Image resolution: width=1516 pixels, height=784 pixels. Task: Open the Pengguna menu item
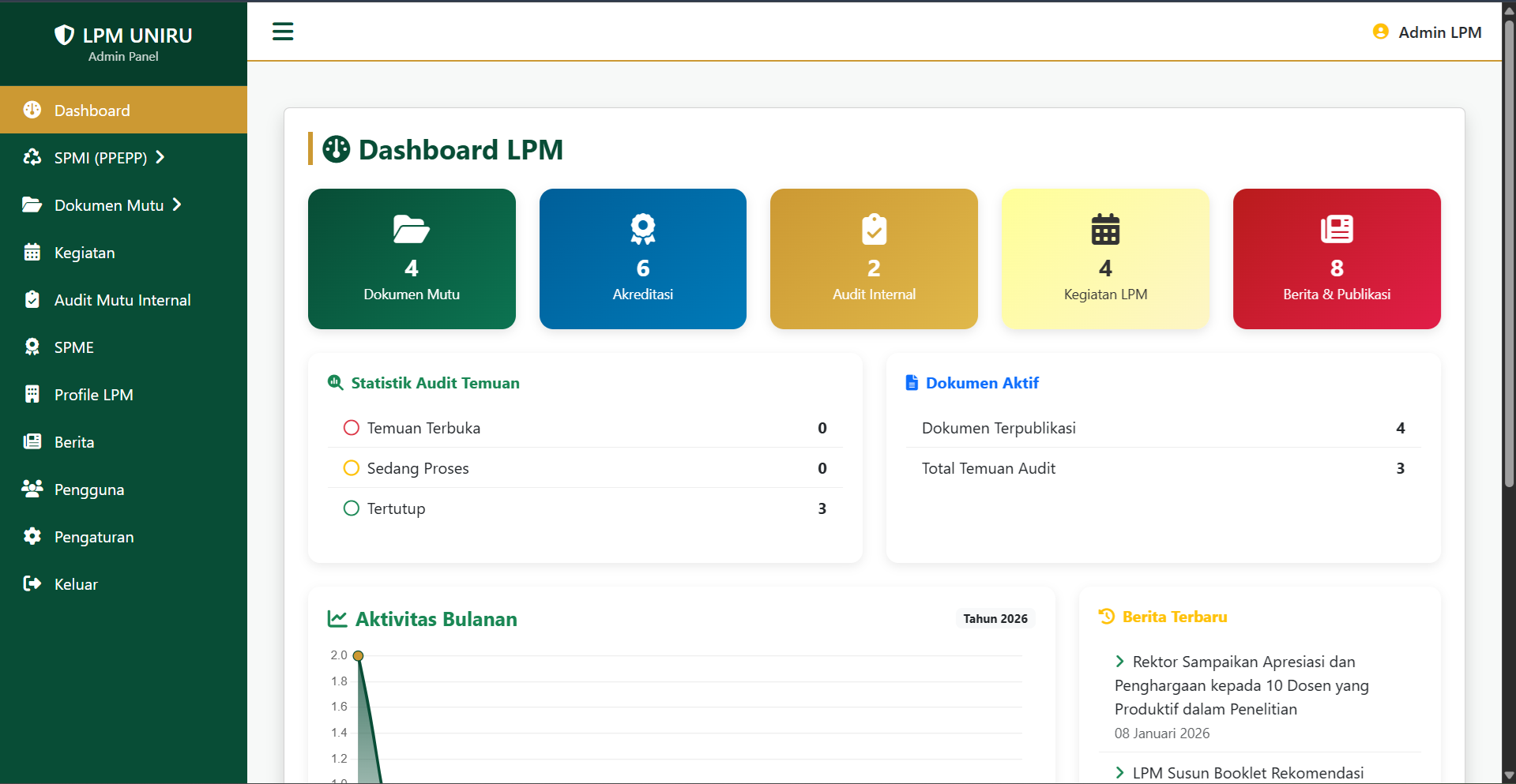[88, 490]
